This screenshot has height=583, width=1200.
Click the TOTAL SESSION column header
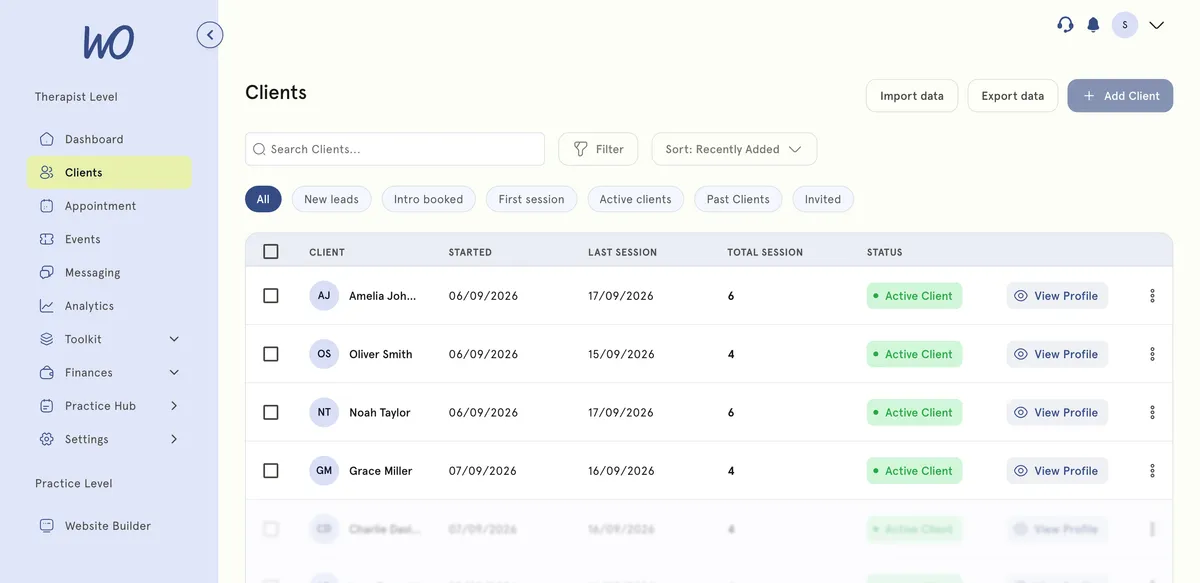(x=765, y=253)
